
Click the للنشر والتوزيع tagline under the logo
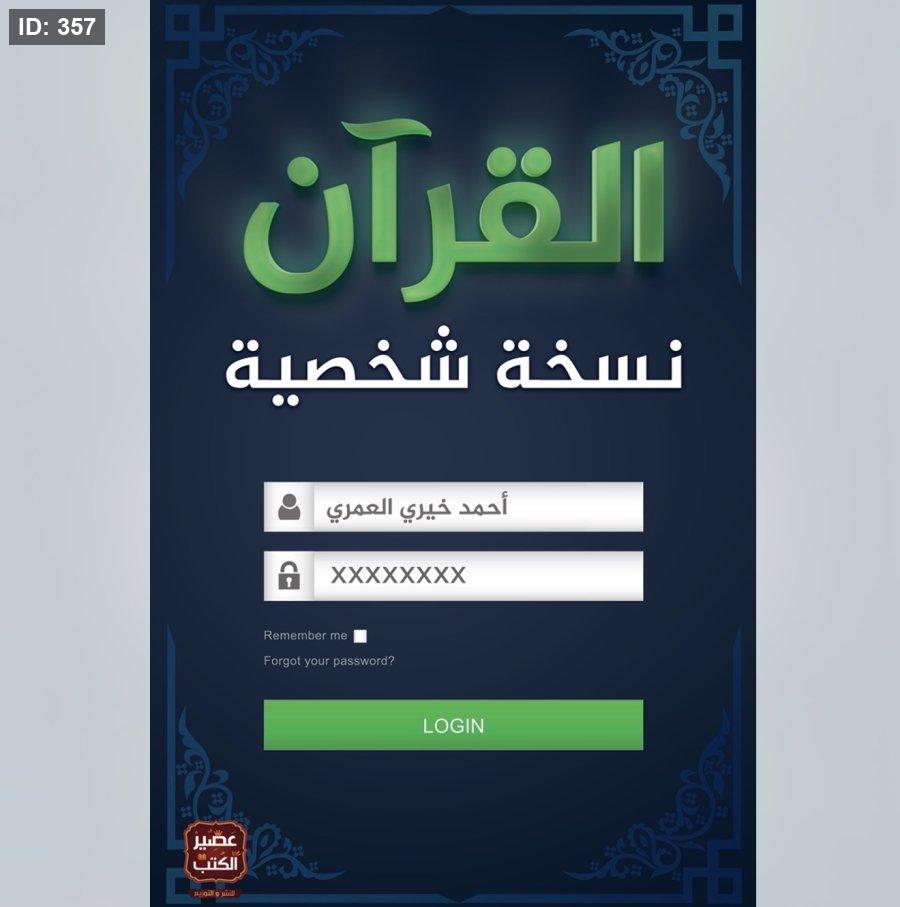(215, 893)
